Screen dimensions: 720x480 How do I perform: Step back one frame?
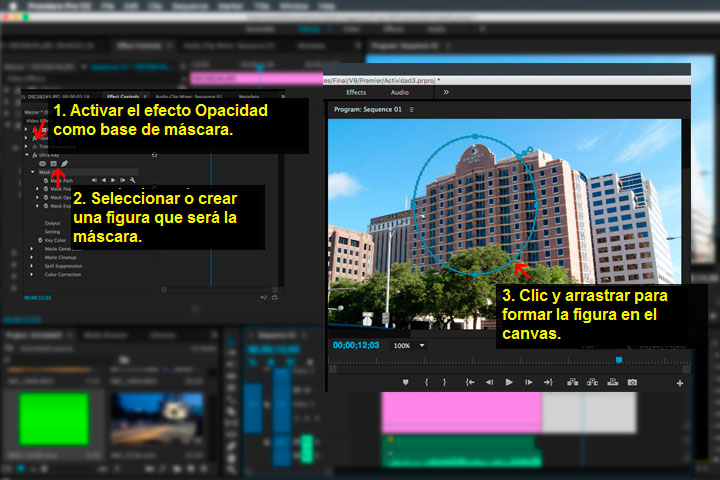[x=489, y=382]
